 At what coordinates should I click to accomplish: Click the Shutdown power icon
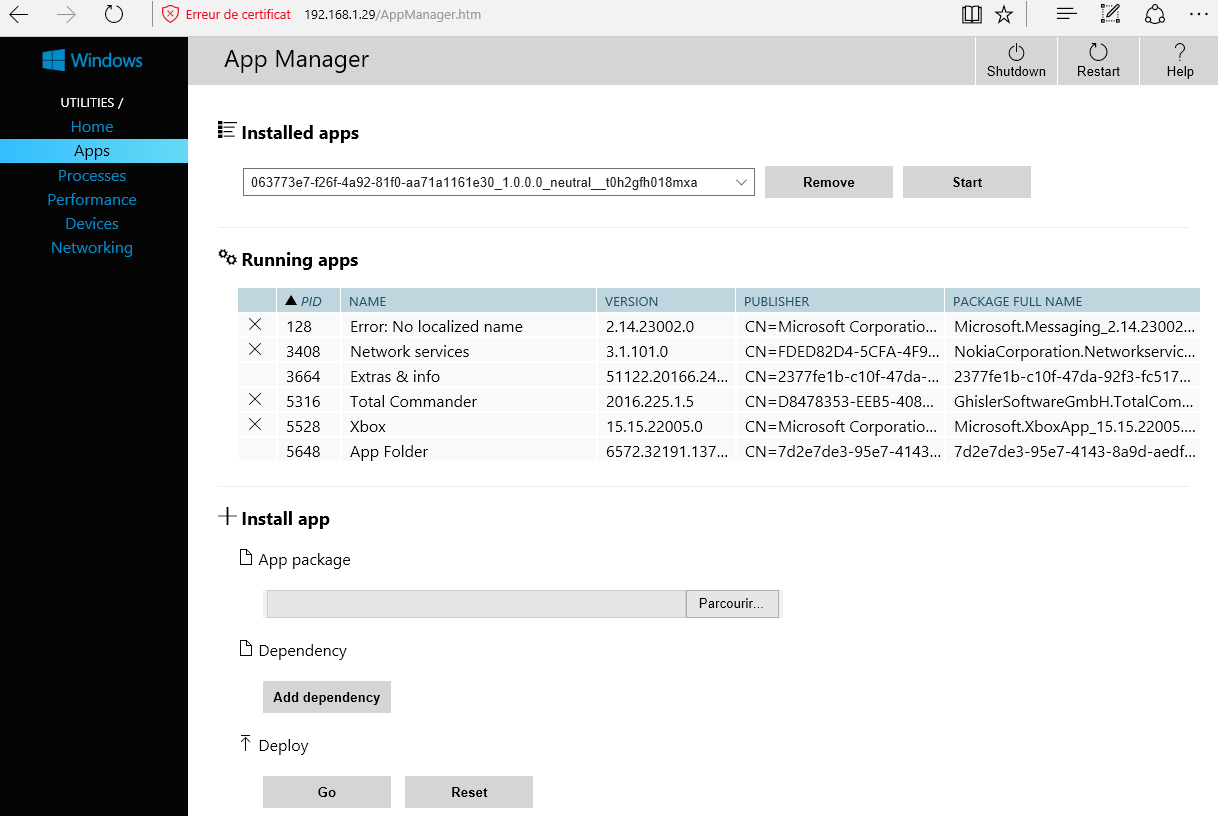tap(1016, 53)
